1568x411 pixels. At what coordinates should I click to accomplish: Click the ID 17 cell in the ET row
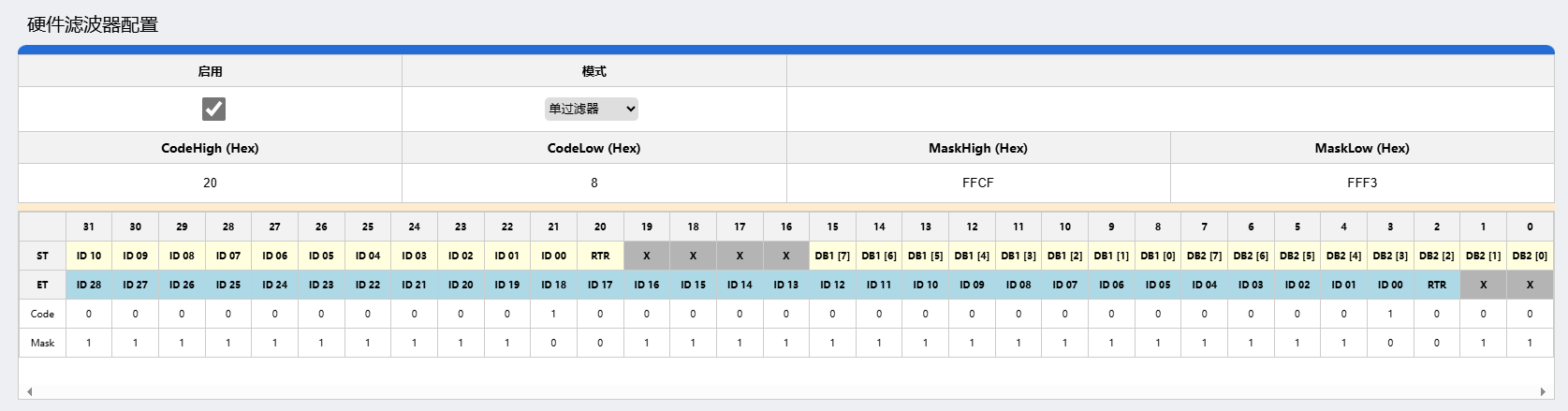(600, 285)
